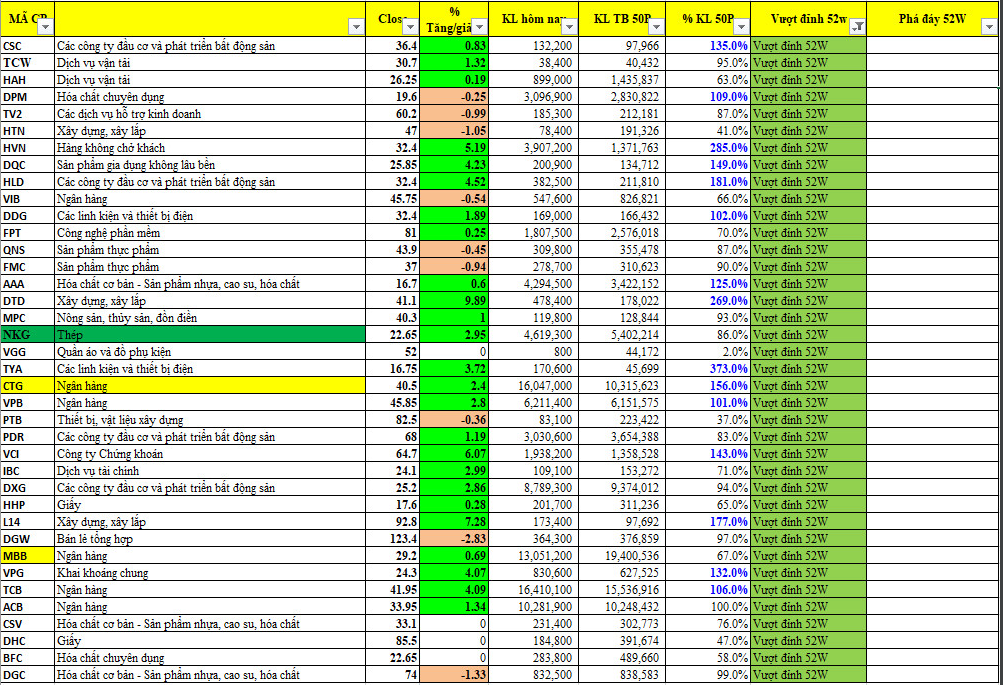
Task: Click the Vượt đỉnh 52W cell in CSC row
Action: coord(808,46)
